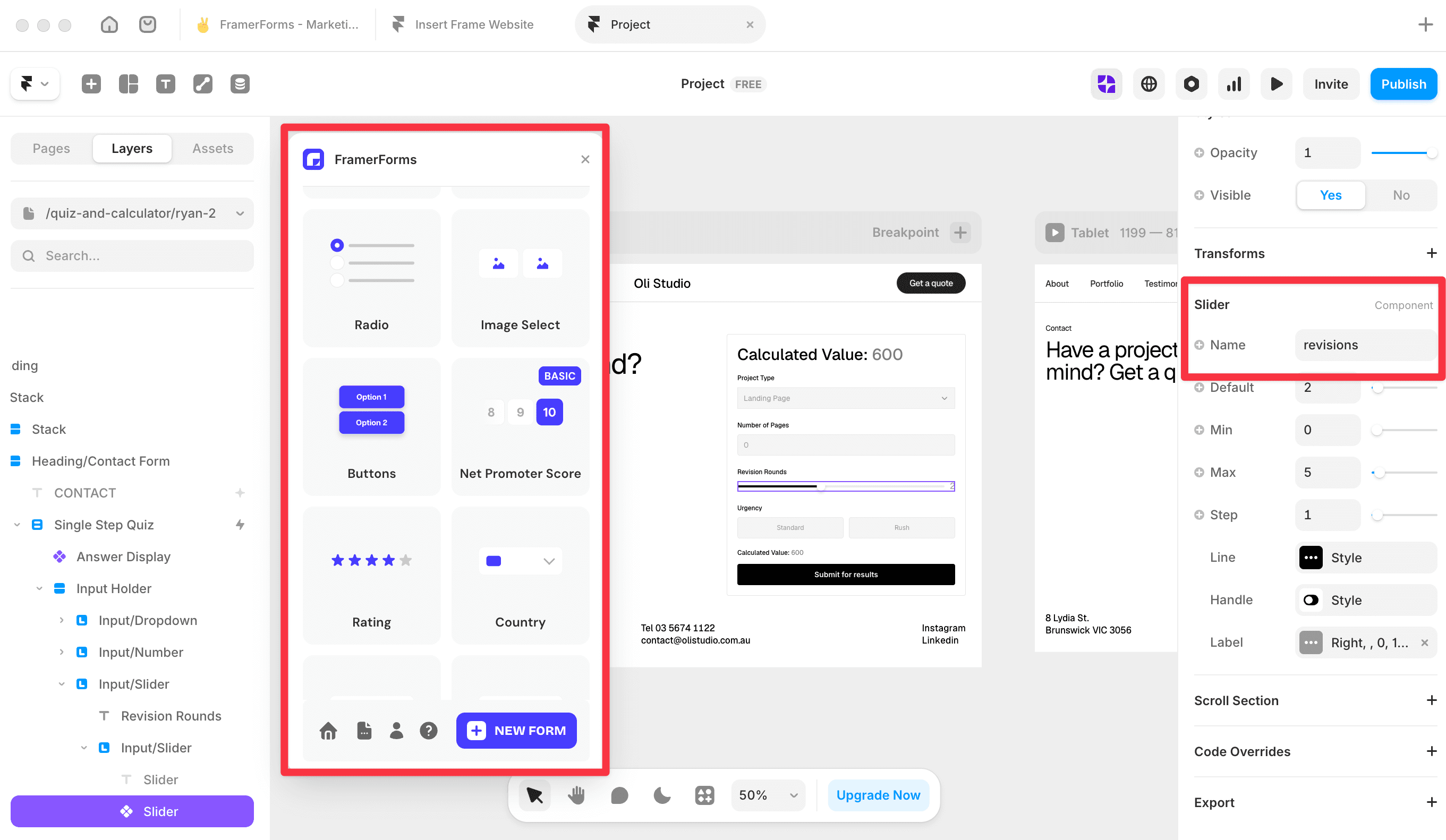The image size is (1446, 840).
Task: Choose the Image Select component card
Action: point(520,278)
